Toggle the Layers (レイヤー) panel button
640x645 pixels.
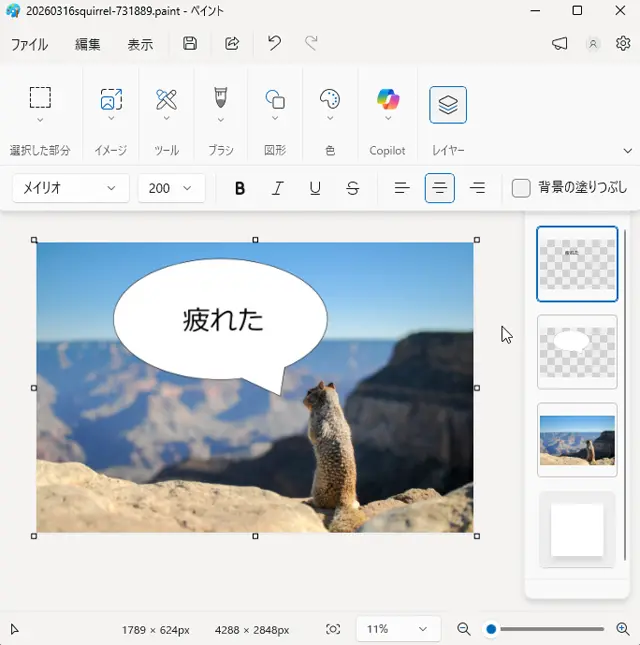click(x=448, y=105)
